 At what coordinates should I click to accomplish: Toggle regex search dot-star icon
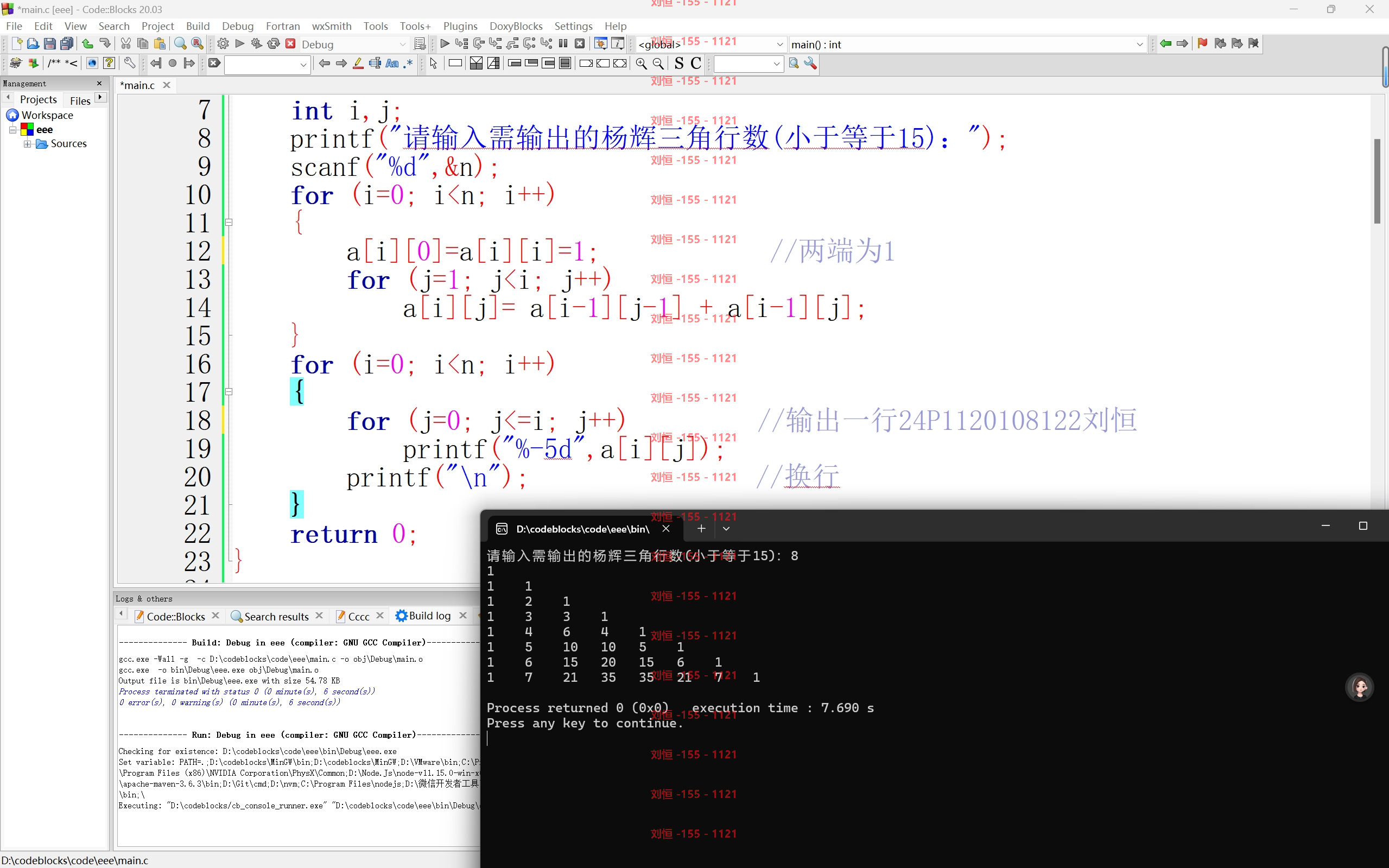408,63
